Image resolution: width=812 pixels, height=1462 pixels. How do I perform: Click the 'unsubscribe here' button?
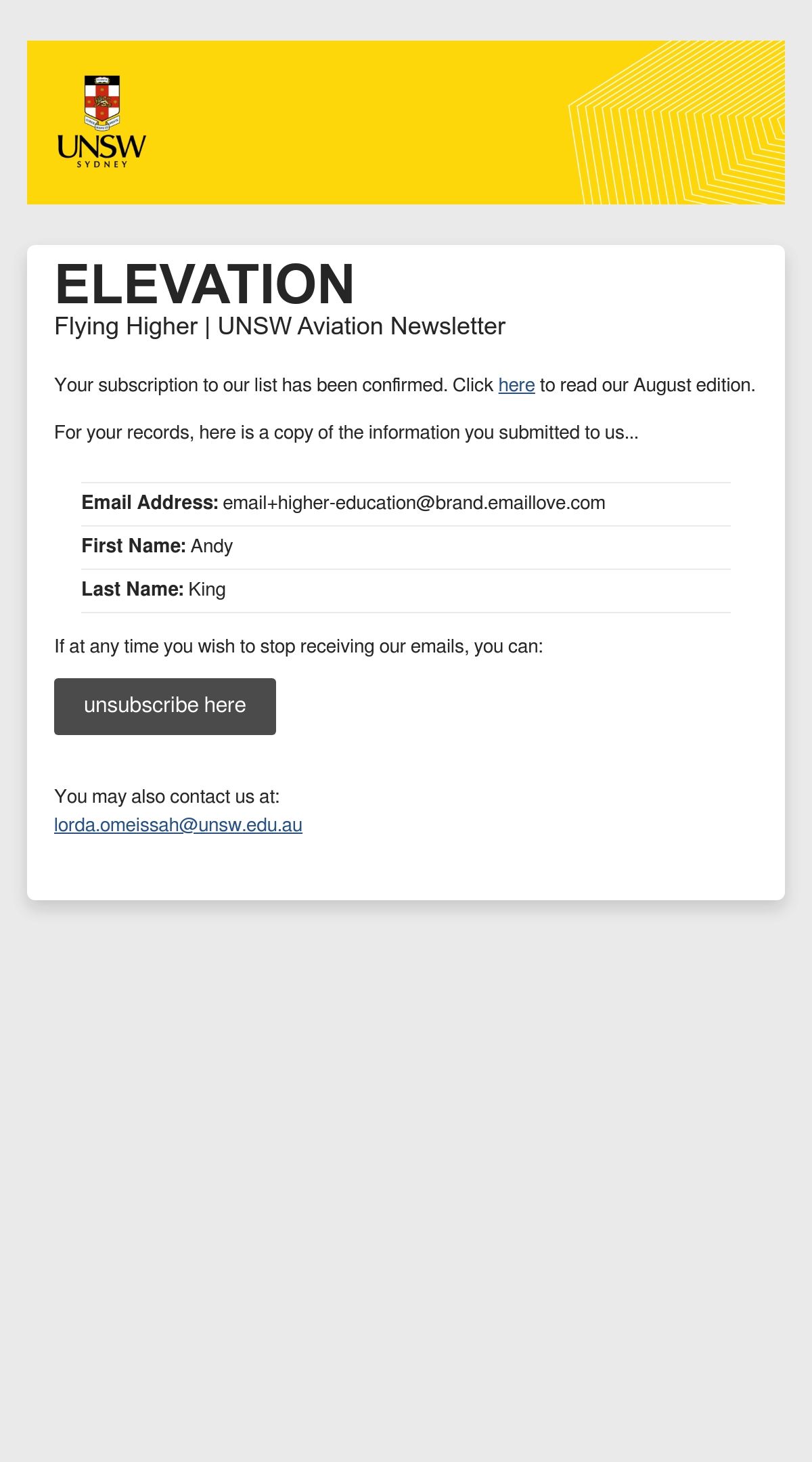(165, 706)
